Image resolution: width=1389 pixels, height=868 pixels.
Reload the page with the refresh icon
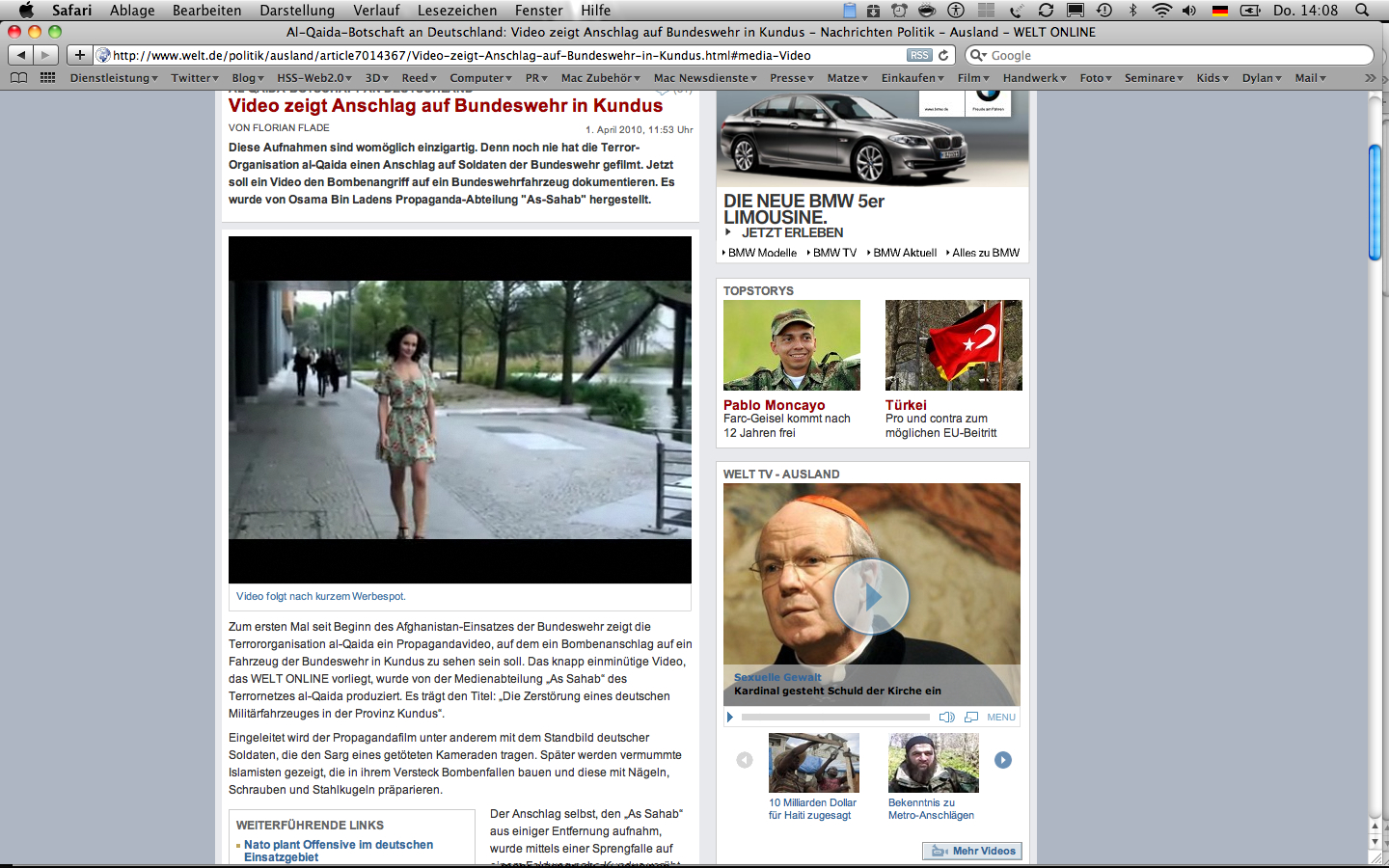[944, 55]
